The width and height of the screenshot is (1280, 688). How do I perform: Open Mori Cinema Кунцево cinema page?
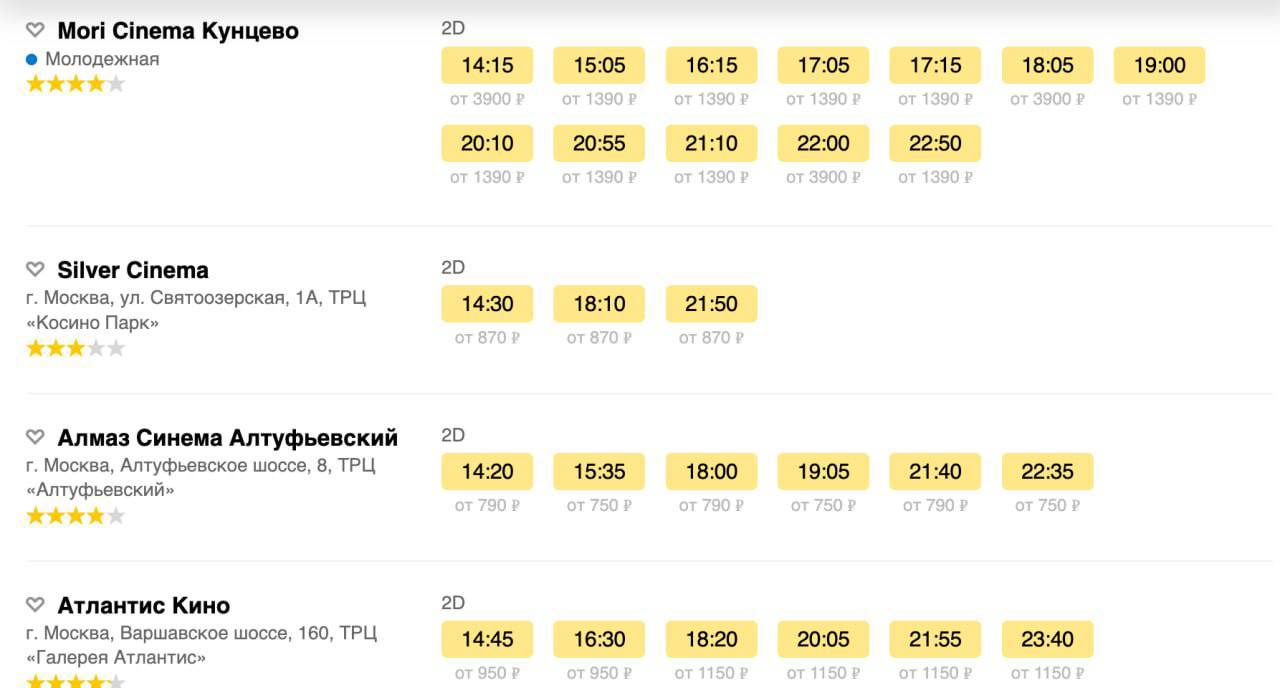(178, 31)
